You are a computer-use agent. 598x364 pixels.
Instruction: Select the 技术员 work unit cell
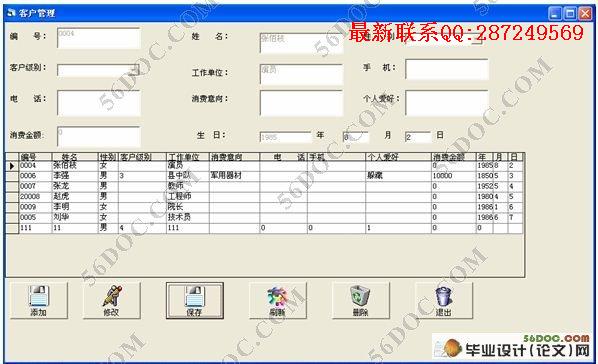[188, 217]
